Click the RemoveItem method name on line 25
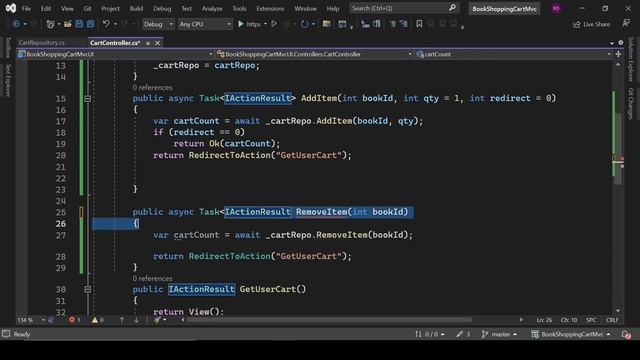Viewport: 640px width, 360px height. (x=322, y=212)
